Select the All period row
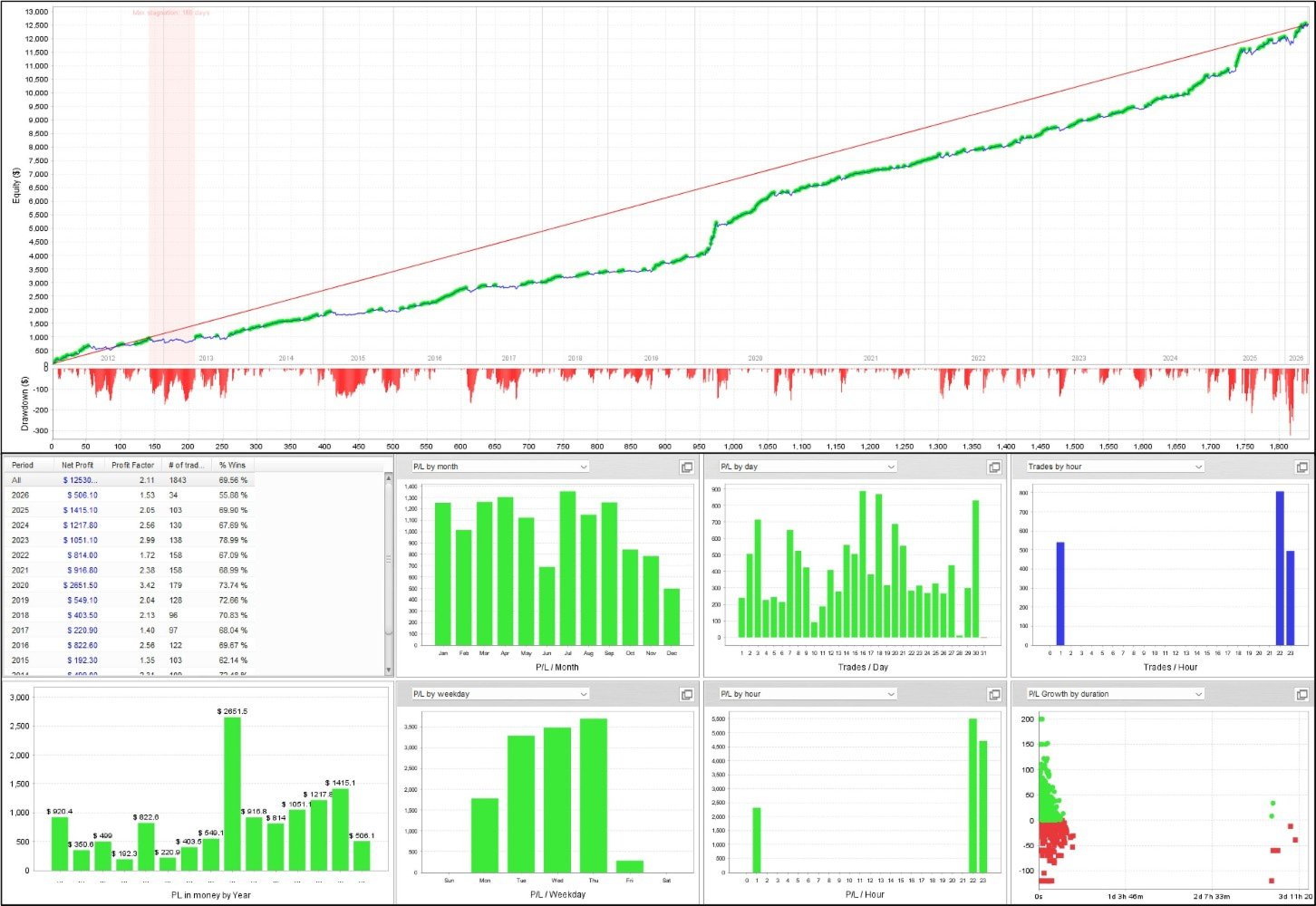The image size is (1316, 906). [x=130, y=480]
